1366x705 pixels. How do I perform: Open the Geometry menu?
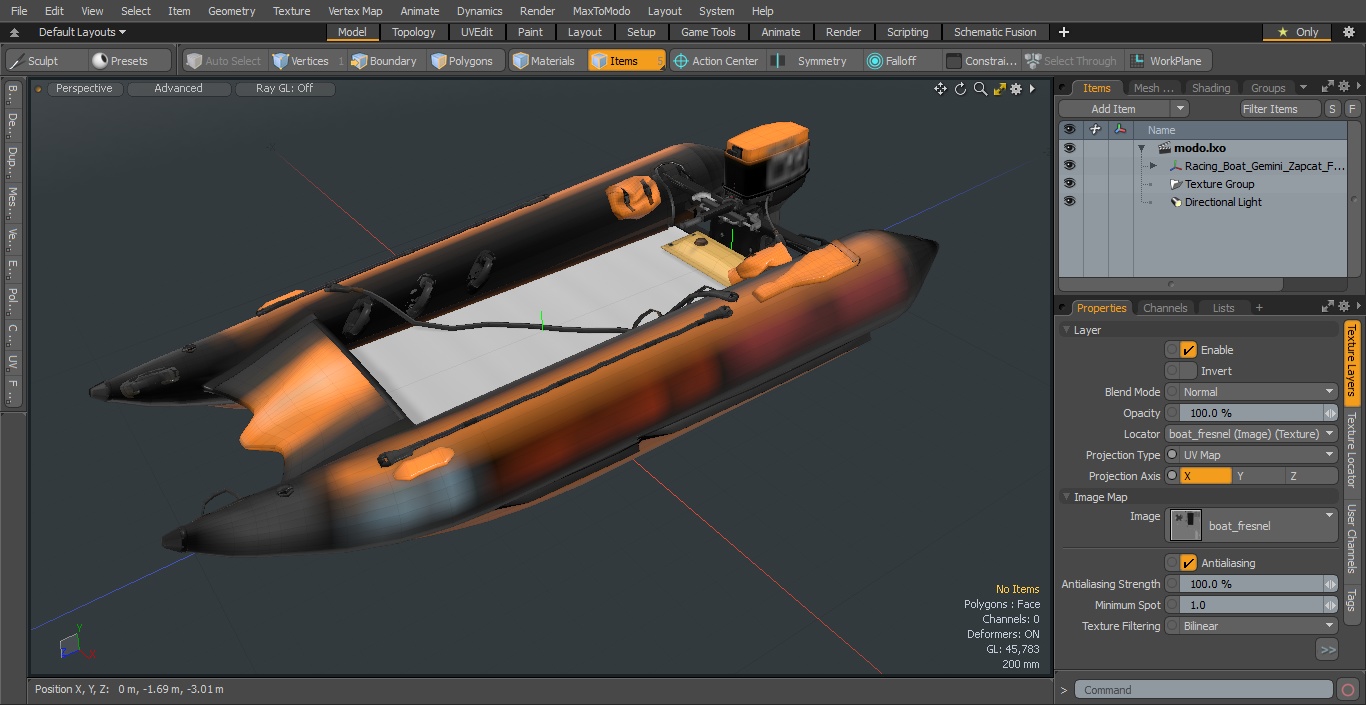click(231, 11)
